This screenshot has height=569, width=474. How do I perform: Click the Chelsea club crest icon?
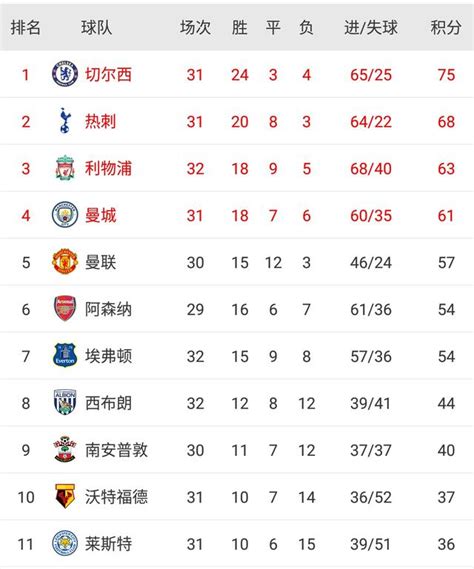pyautogui.click(x=65, y=74)
